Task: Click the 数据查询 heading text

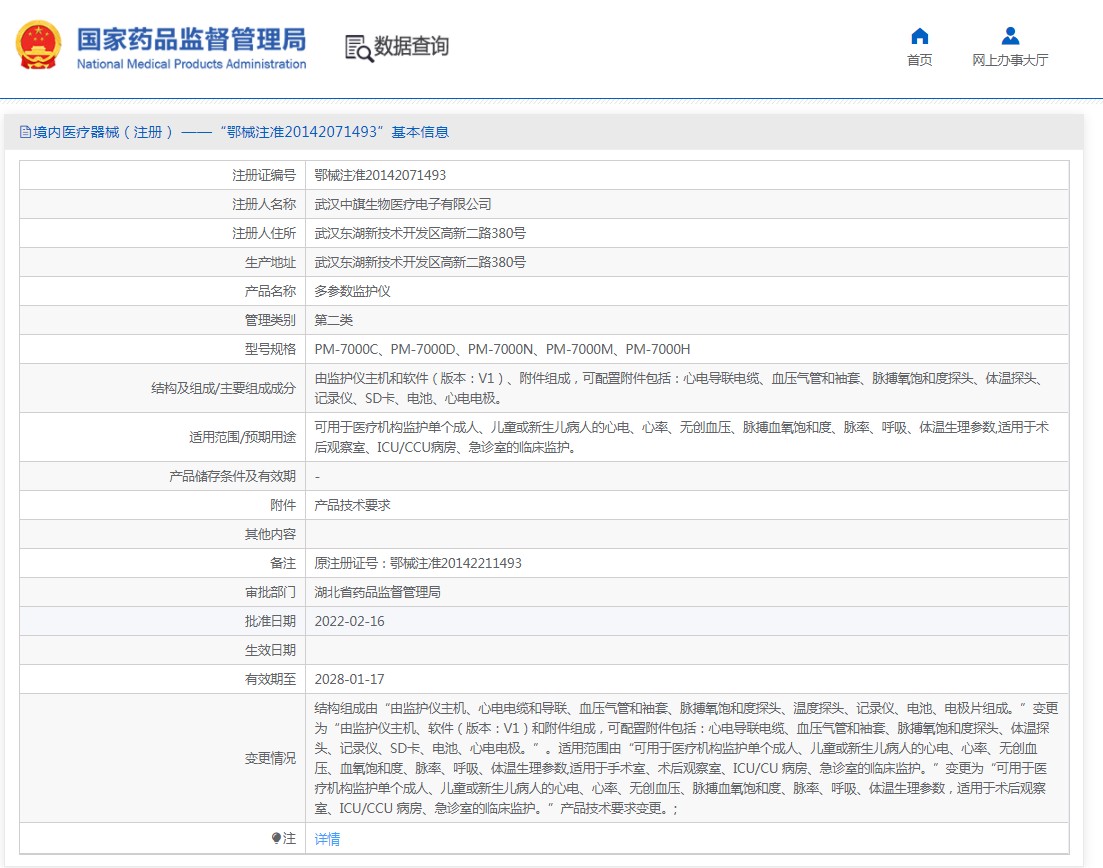Action: pyautogui.click(x=412, y=46)
